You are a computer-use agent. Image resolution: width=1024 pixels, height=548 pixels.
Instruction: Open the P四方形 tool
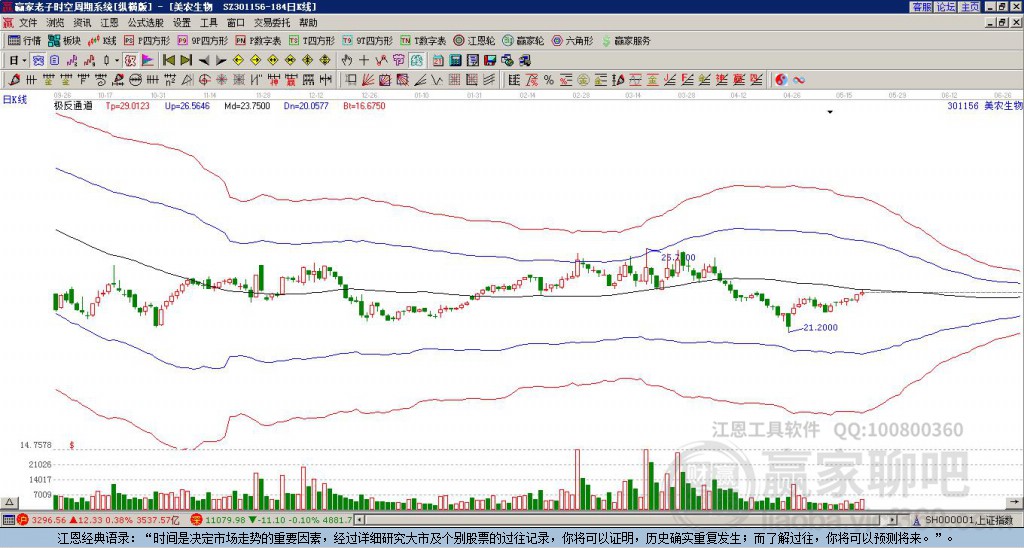coord(147,40)
